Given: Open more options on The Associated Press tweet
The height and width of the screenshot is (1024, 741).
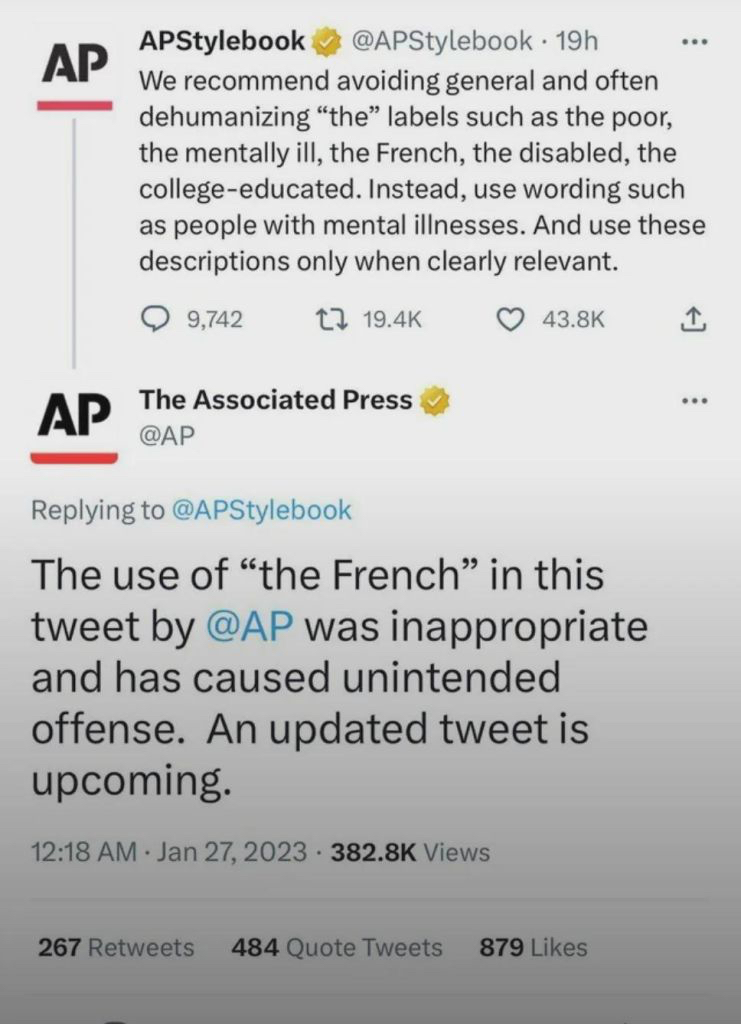Looking at the screenshot, I should tap(693, 401).
